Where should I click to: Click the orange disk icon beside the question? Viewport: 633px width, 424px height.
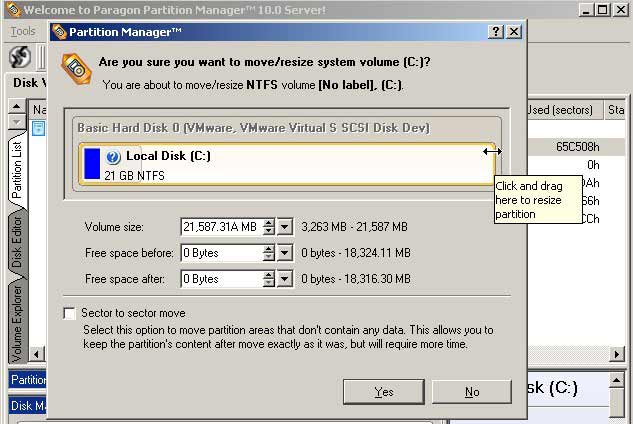76,69
